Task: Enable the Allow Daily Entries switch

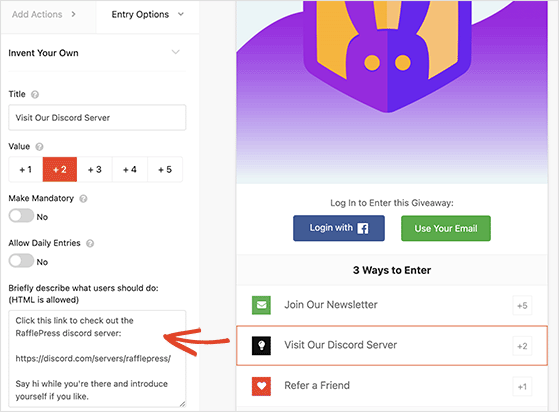Action: [x=21, y=261]
